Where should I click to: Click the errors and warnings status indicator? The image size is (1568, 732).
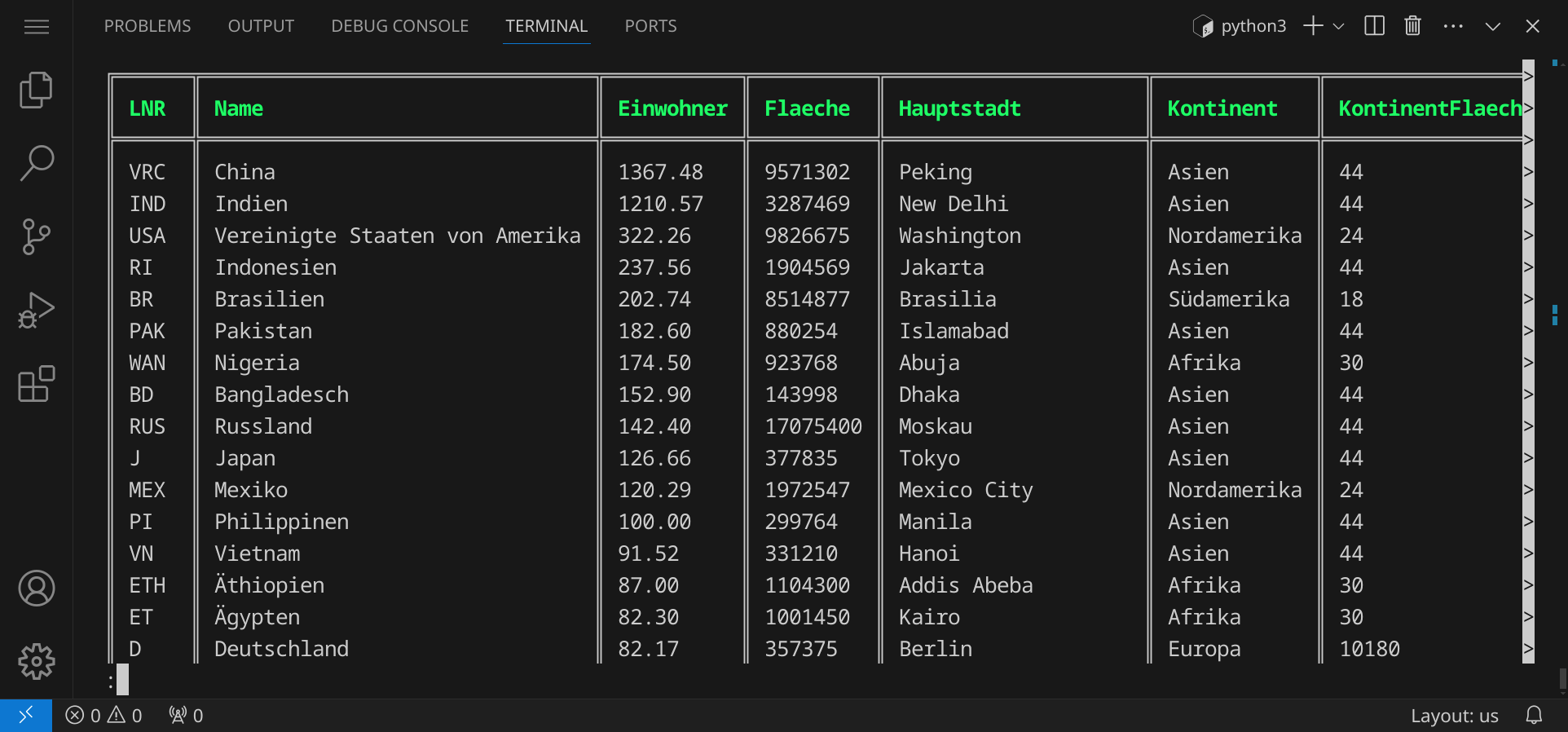[x=104, y=716]
